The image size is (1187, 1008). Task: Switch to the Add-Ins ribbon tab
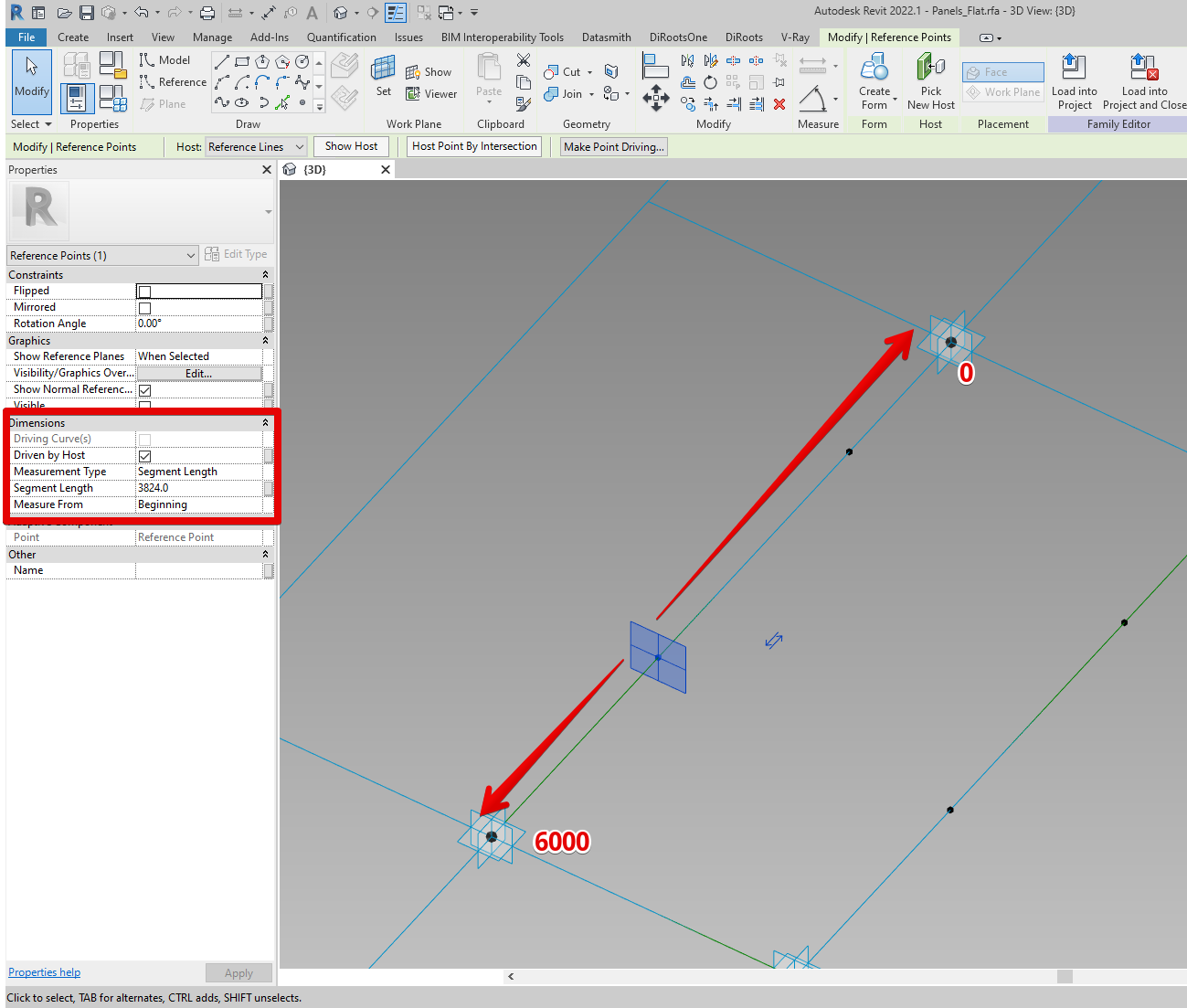pos(270,37)
